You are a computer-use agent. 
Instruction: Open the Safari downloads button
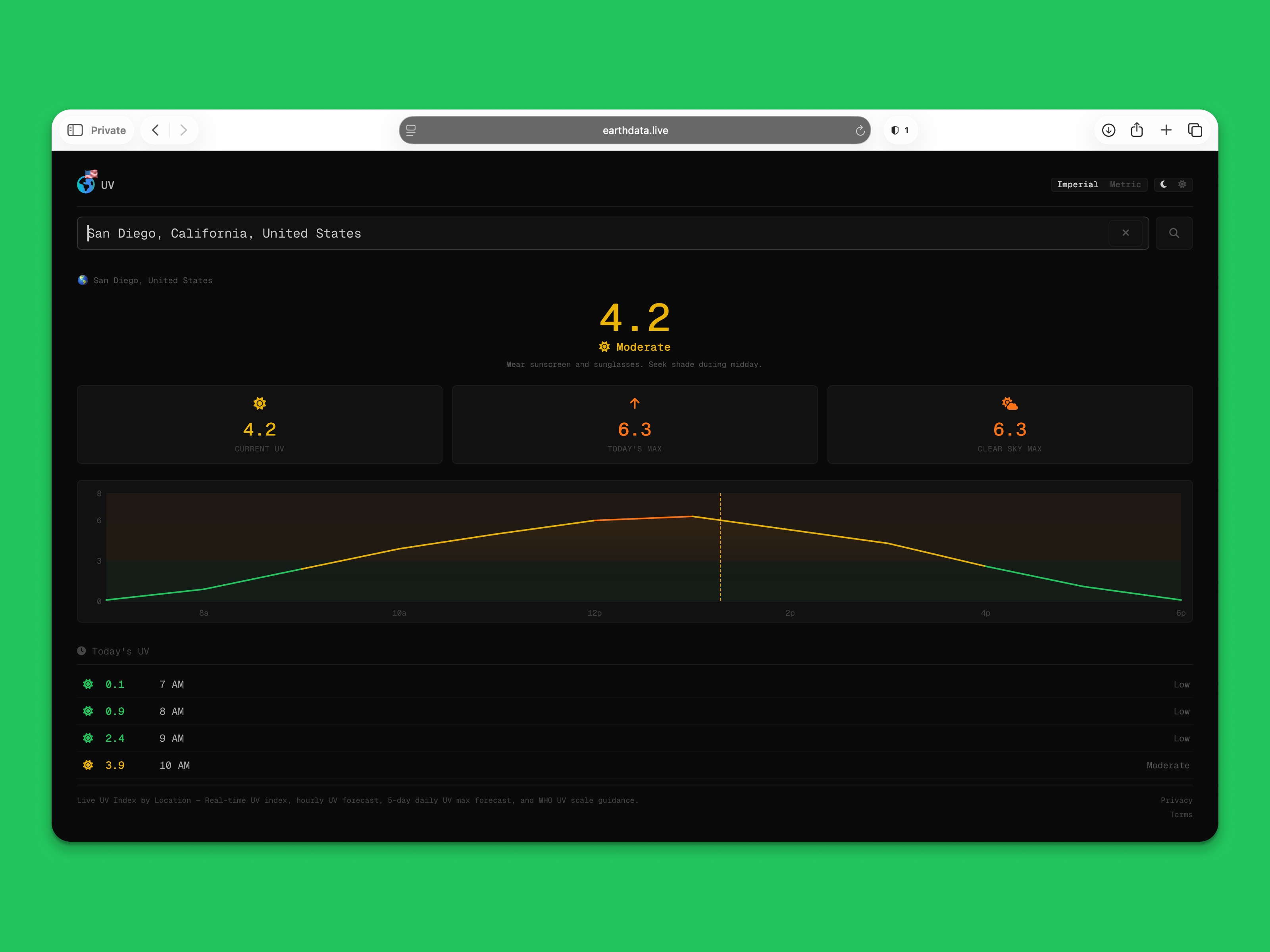[x=1108, y=130]
